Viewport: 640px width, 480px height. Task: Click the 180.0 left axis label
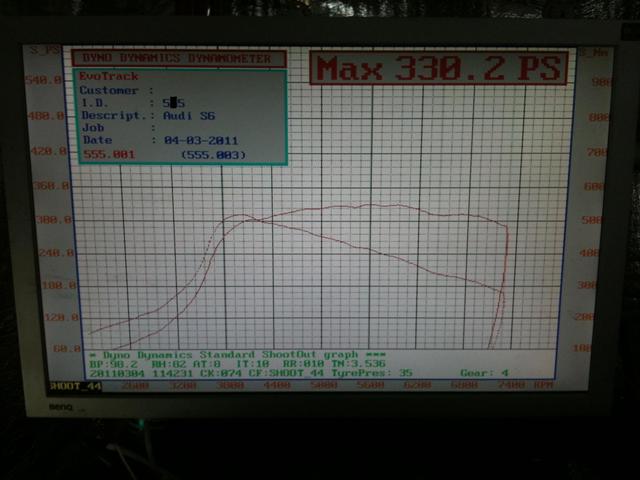(60, 285)
